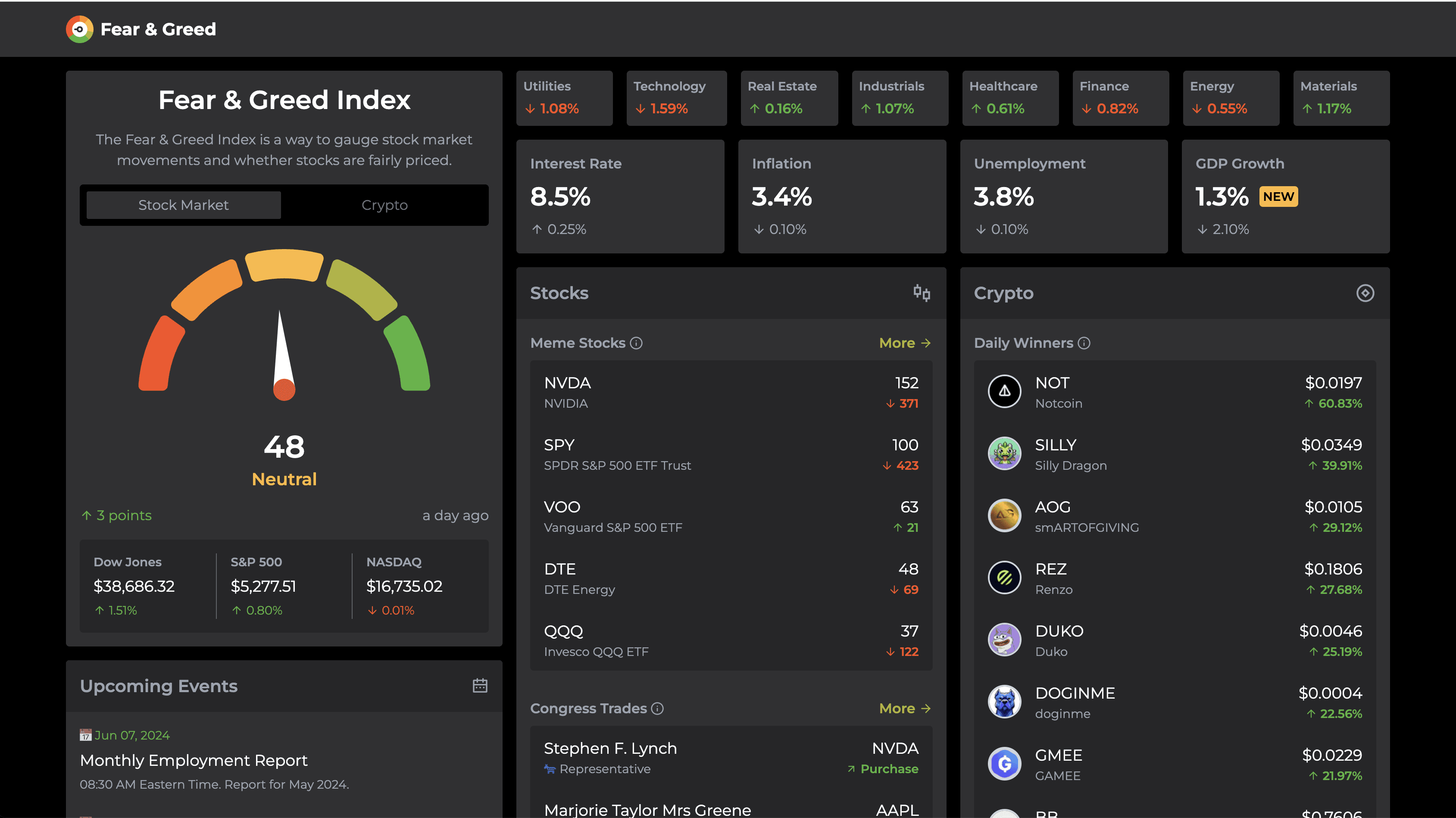This screenshot has height=818, width=1456.
Task: Open the Stephen F. Lynch trade entry
Action: tap(731, 758)
